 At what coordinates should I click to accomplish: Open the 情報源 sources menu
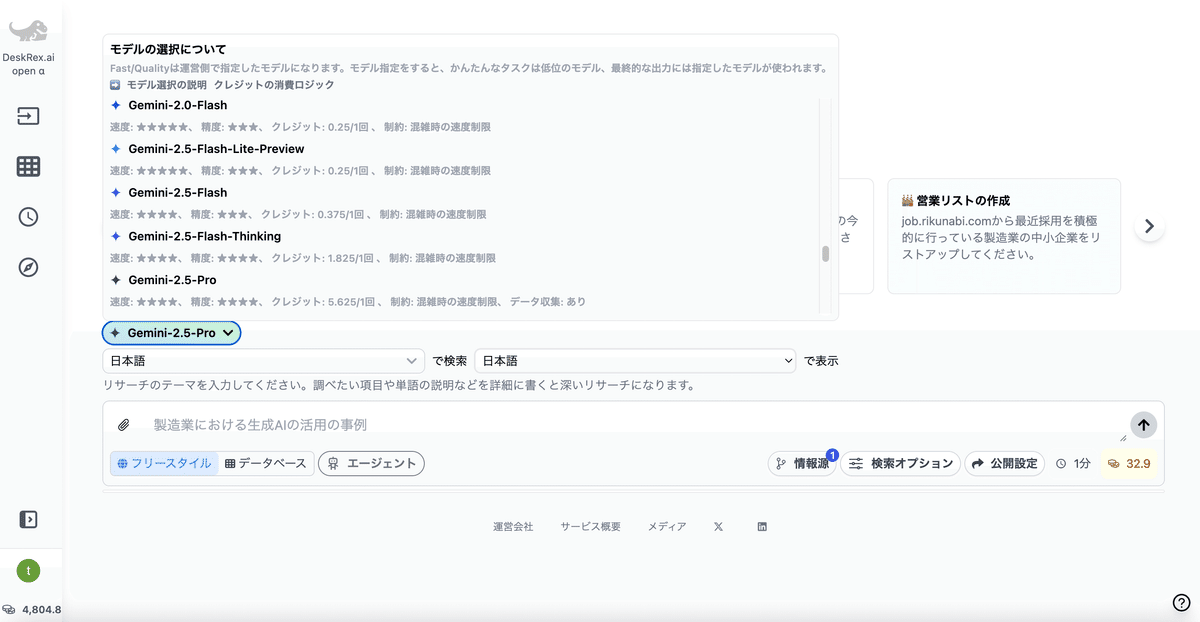pos(802,463)
